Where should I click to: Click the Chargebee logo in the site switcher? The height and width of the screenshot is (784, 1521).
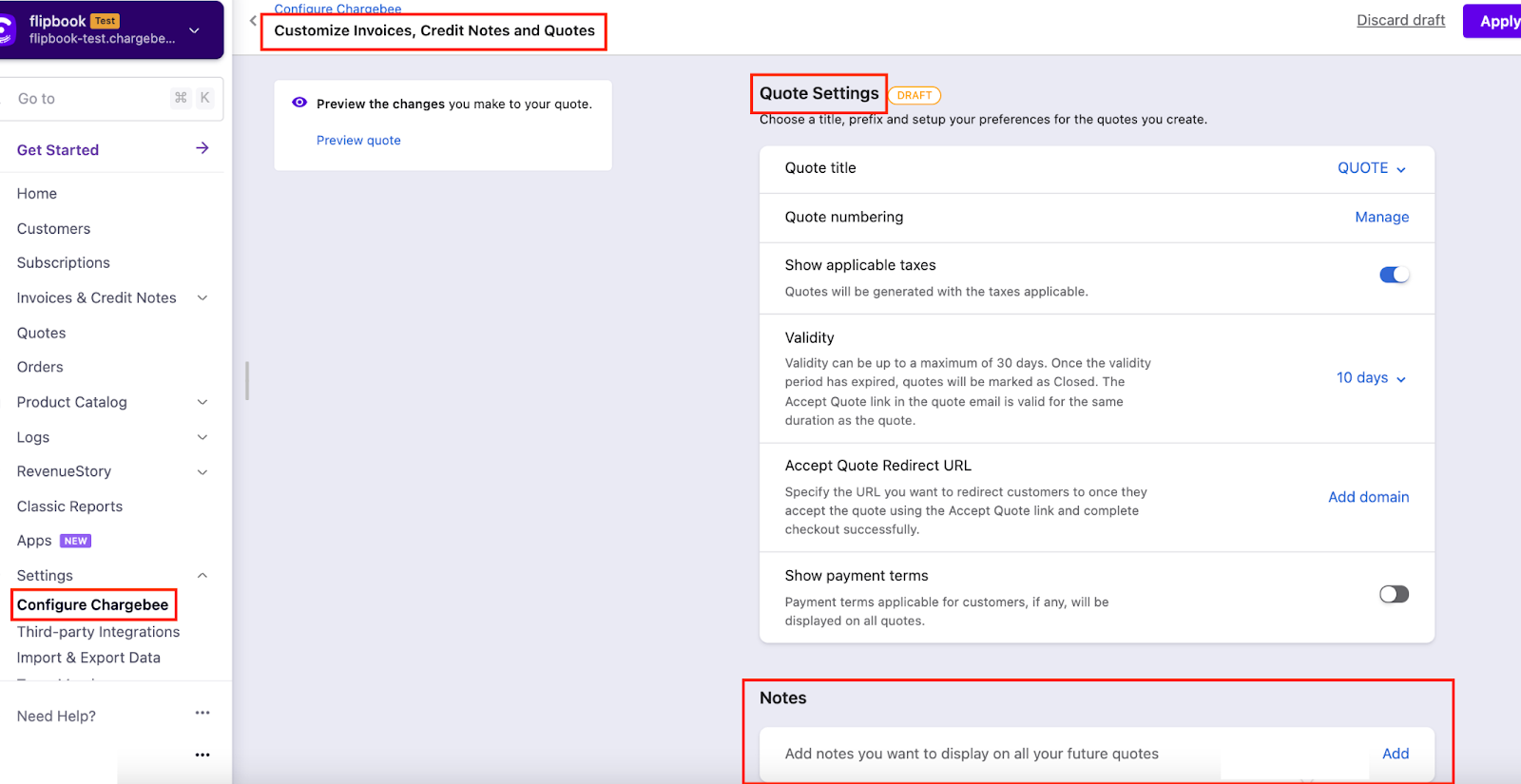point(8,29)
